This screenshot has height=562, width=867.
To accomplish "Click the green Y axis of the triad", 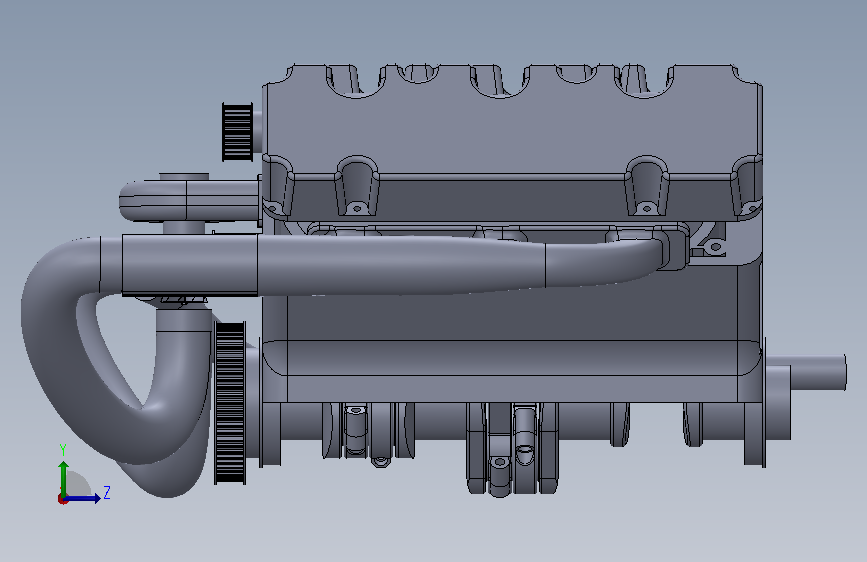I will (64, 476).
